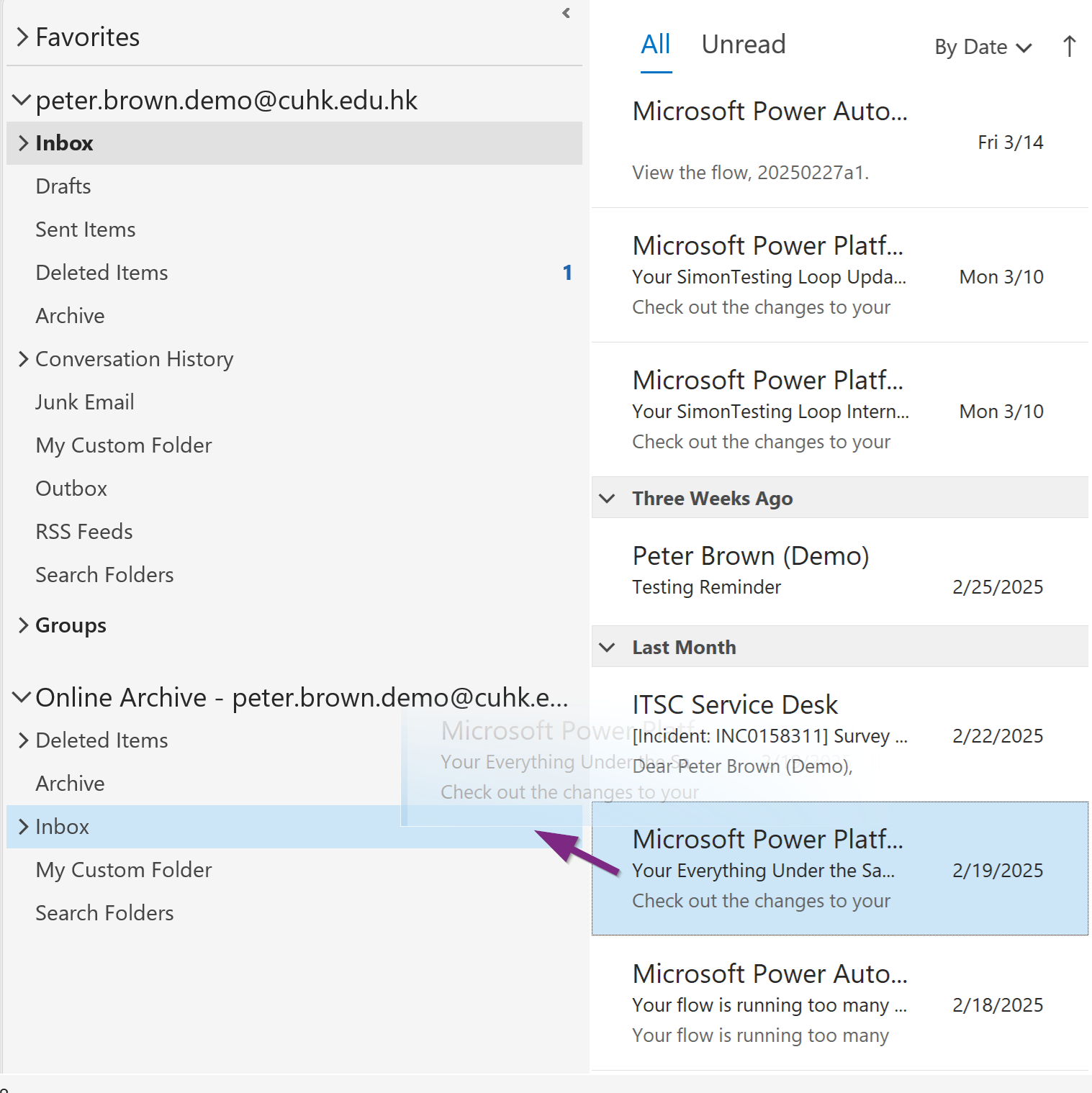Click the 2/18/2025 date text

coord(998,1005)
